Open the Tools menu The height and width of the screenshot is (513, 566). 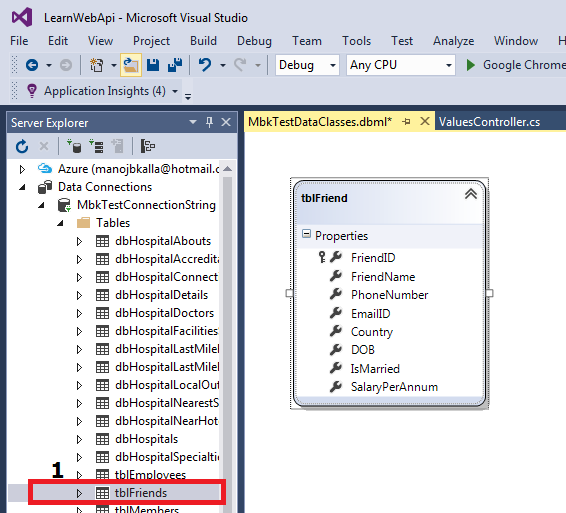coord(356,41)
